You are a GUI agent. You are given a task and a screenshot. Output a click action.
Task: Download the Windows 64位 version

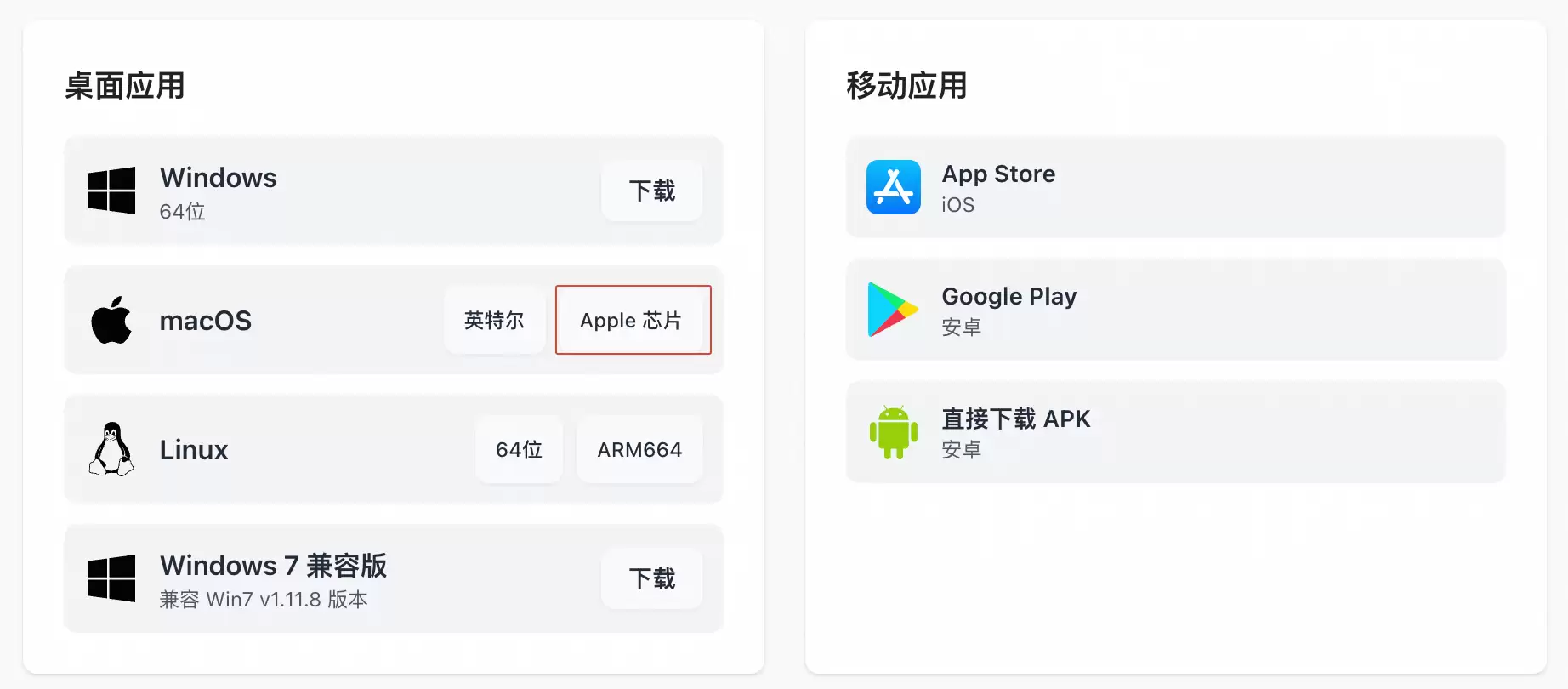click(x=652, y=191)
